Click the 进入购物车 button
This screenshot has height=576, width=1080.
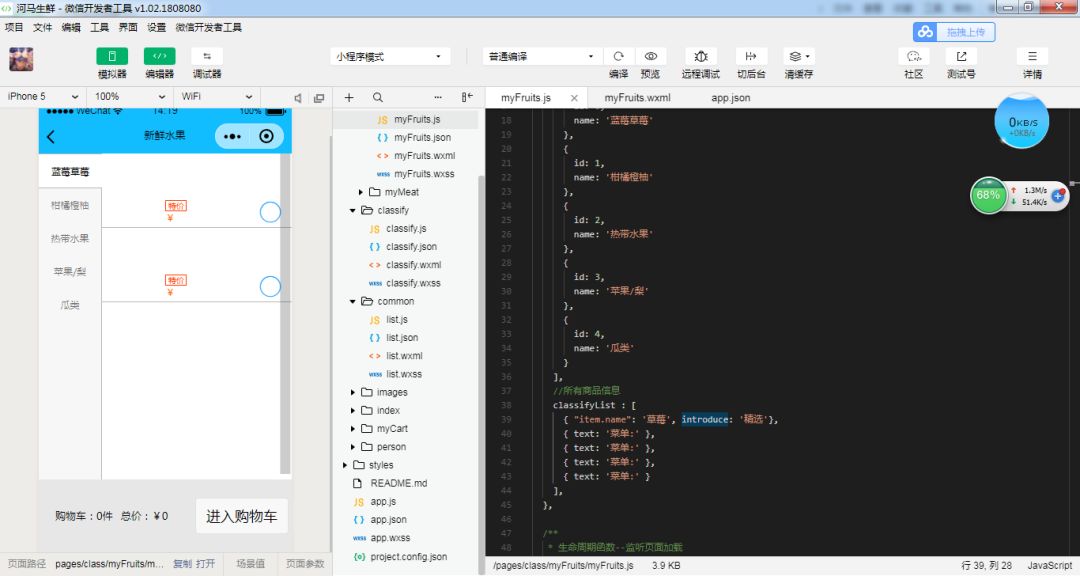coord(242,516)
